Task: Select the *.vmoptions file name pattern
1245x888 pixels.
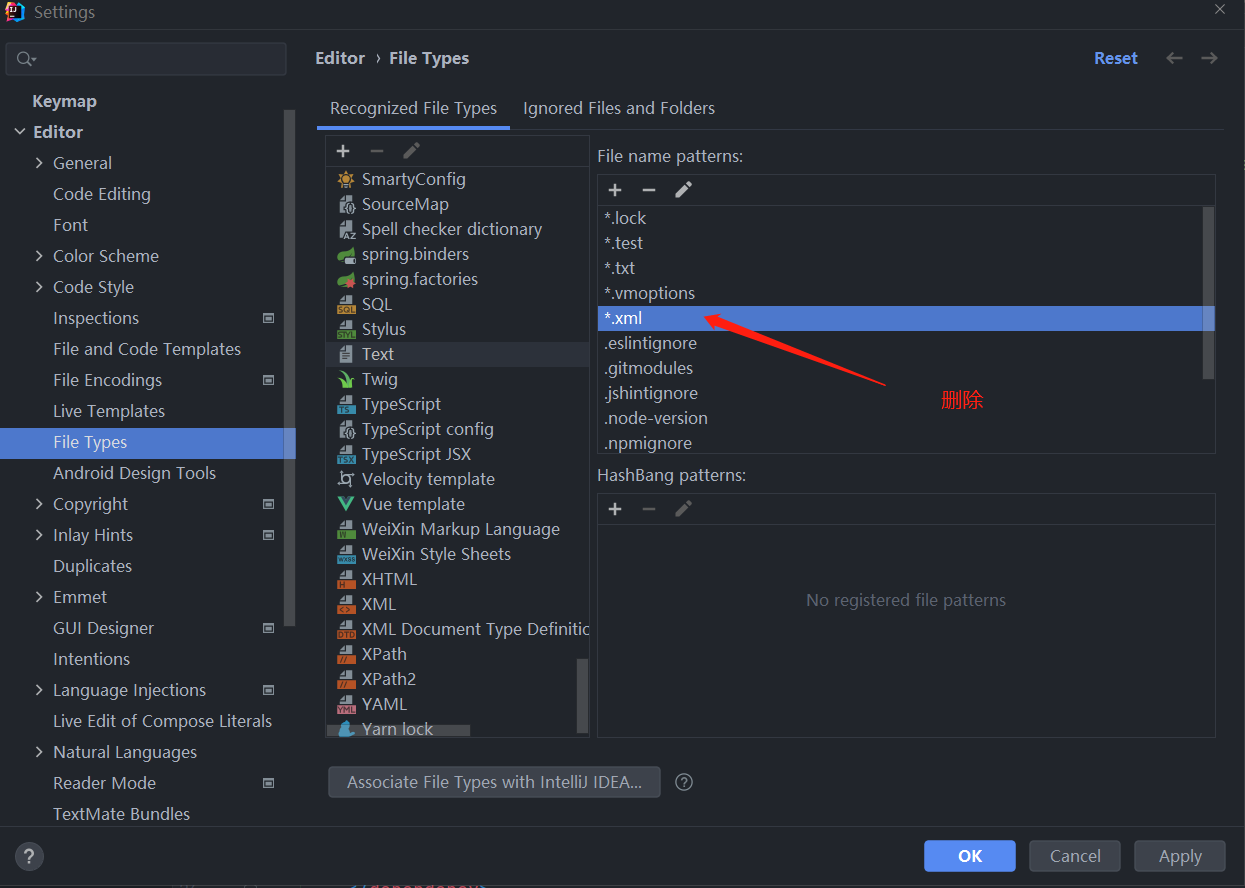Action: tap(900, 293)
